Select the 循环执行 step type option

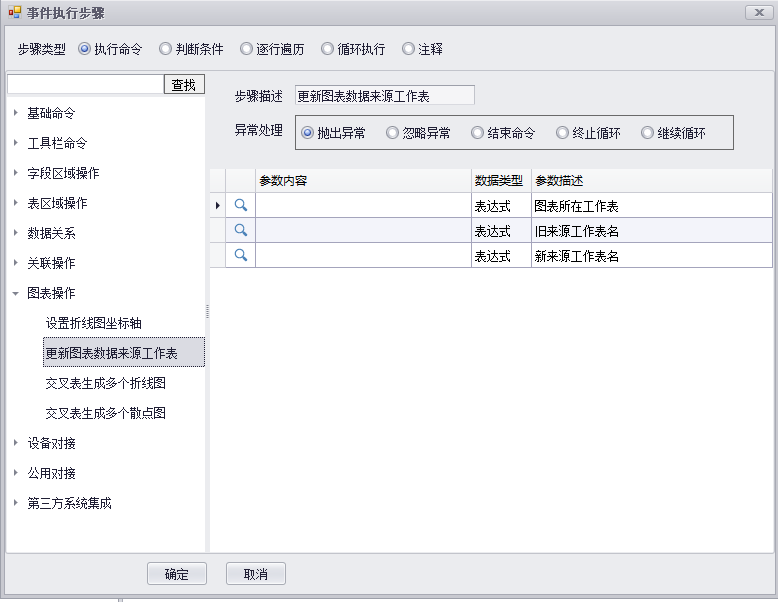pos(328,49)
